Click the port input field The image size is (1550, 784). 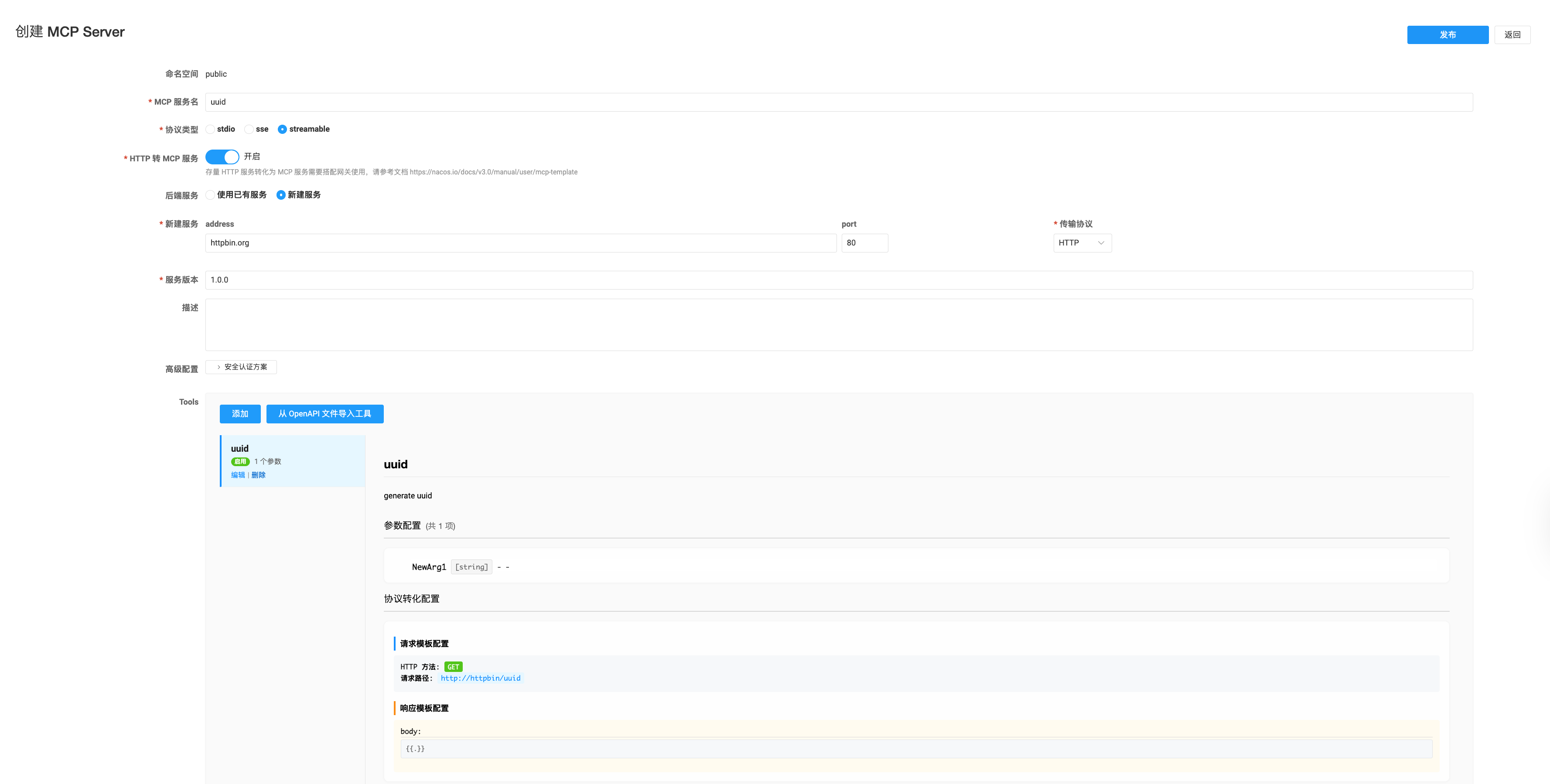(864, 243)
